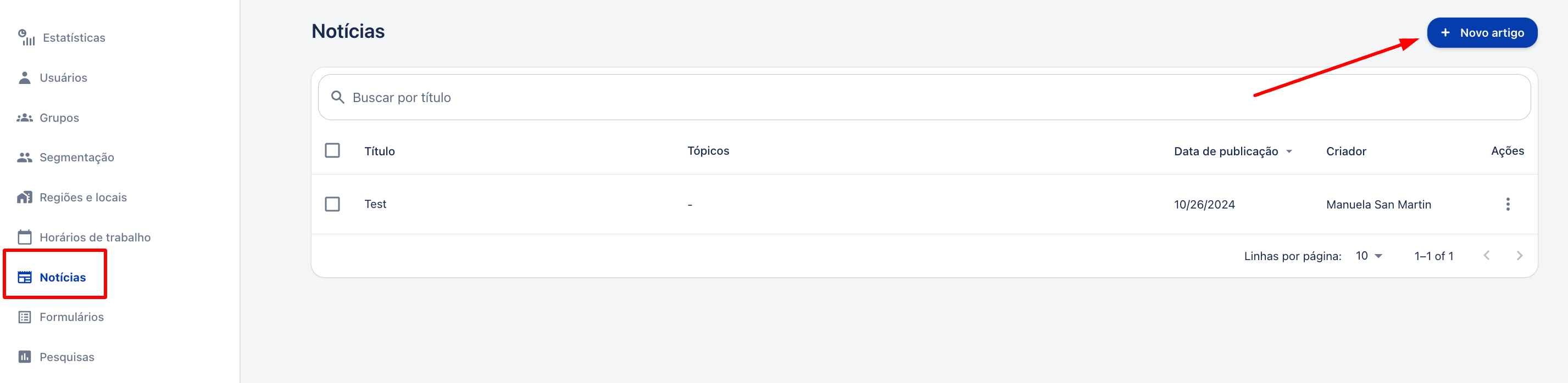Click the Usuários person icon

(24, 78)
